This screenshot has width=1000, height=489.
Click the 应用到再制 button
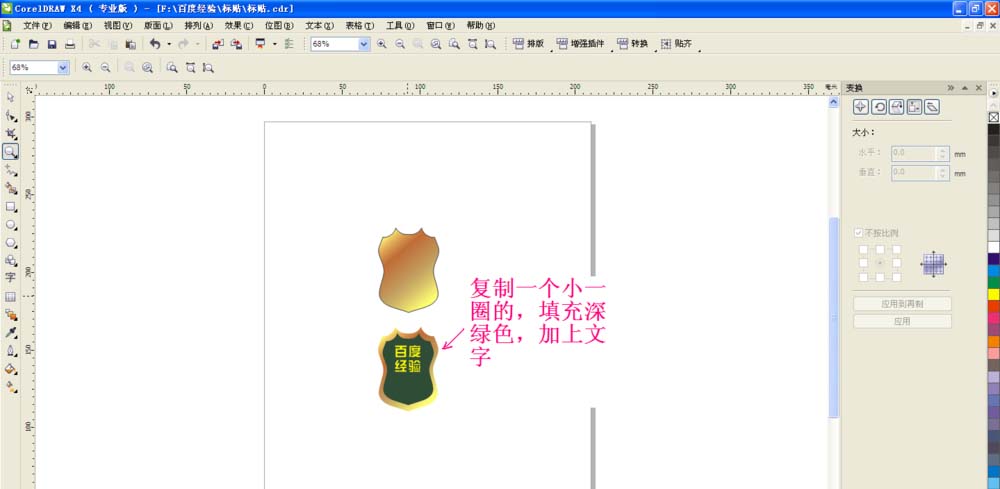902,304
